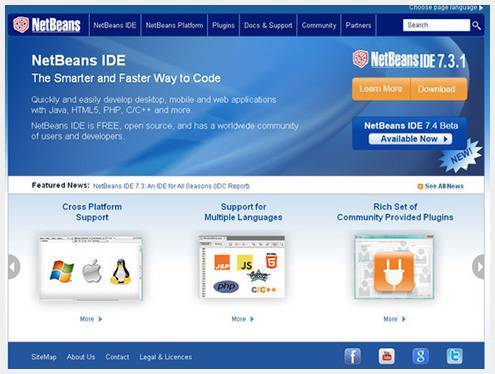Open the Facebook icon in the footer
This screenshot has height=374, width=495.
click(353, 356)
